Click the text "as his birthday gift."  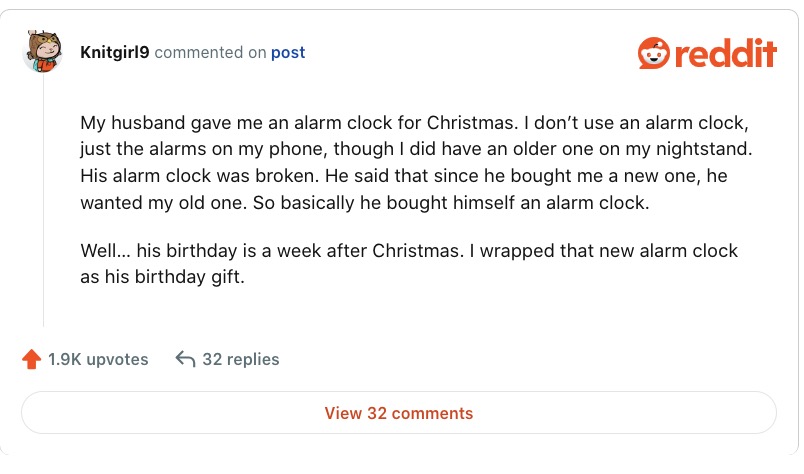pyautogui.click(x=162, y=277)
